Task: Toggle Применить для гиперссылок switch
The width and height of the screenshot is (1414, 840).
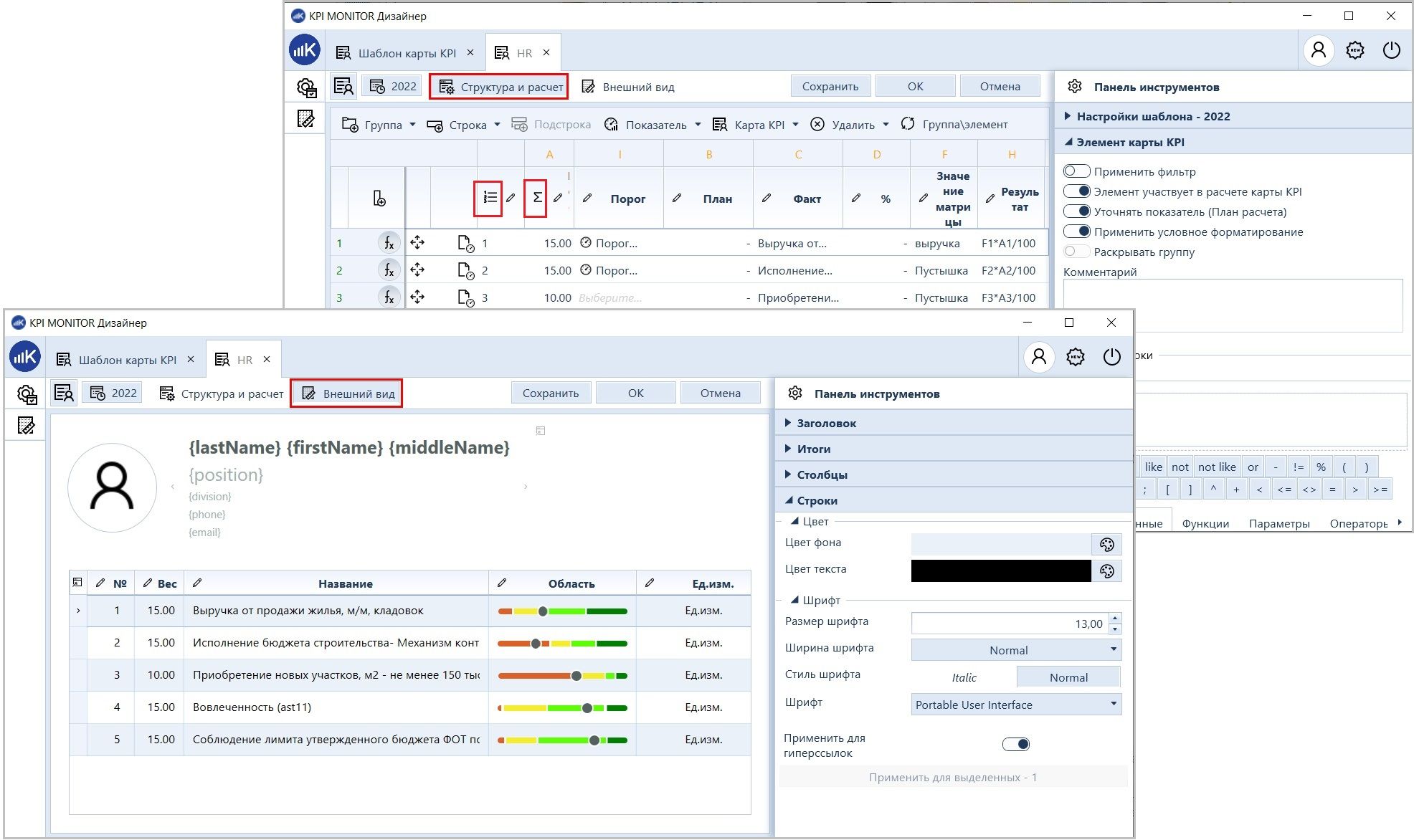Action: click(1016, 744)
